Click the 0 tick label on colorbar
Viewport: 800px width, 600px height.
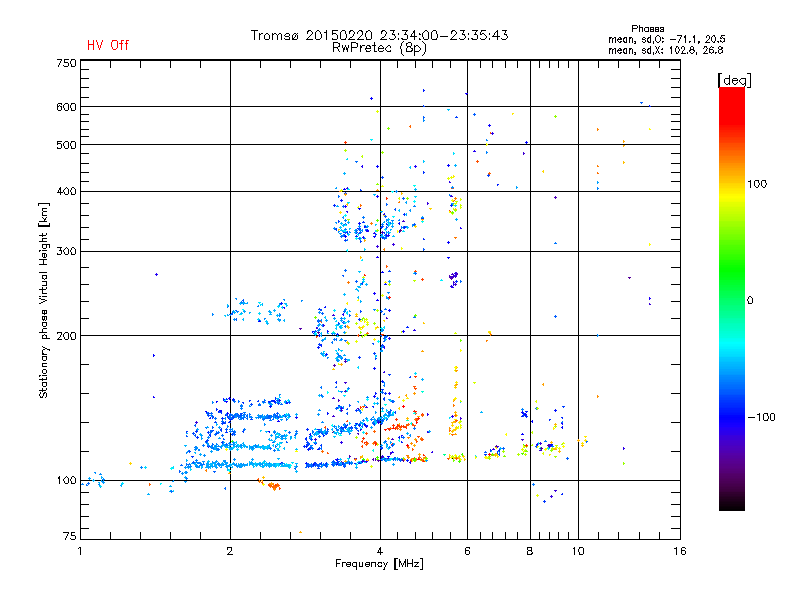pos(752,300)
